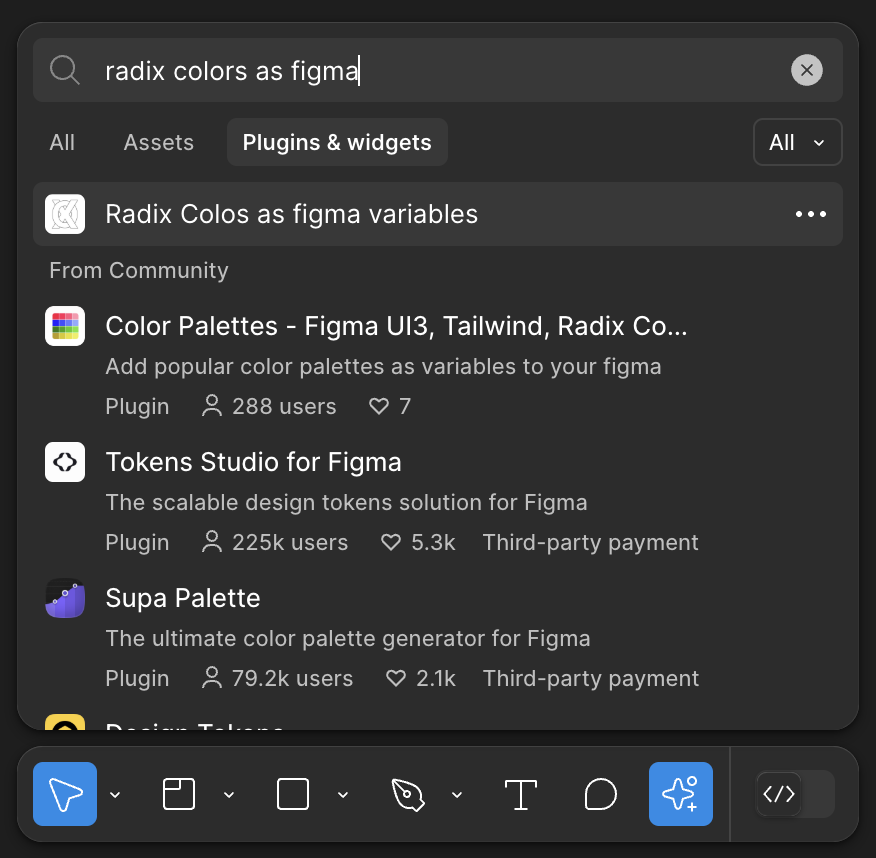Open the Comment tool
The image size is (876, 858).
click(601, 794)
